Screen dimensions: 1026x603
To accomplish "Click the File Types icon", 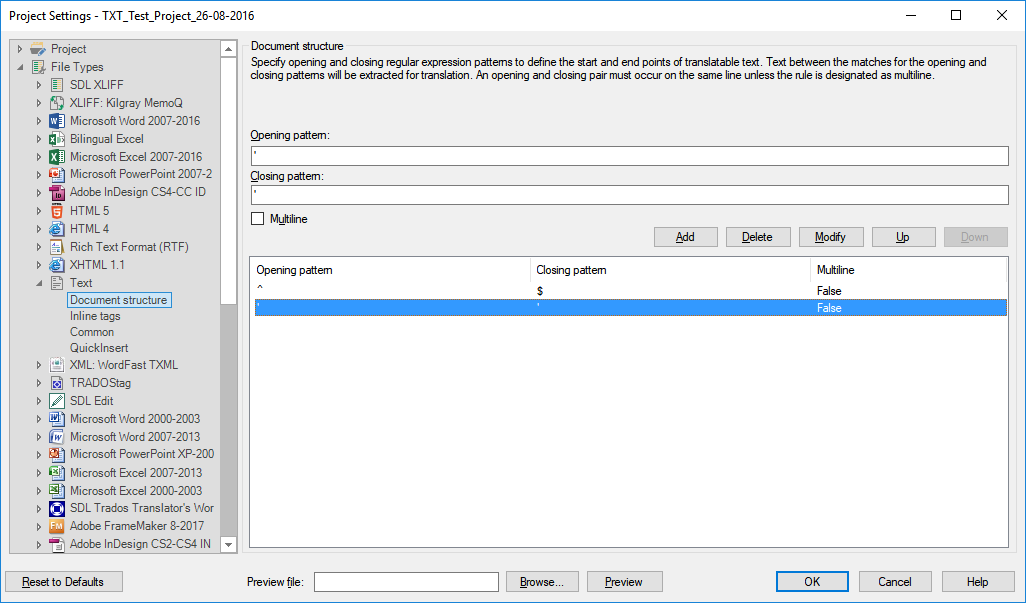I will tap(38, 67).
